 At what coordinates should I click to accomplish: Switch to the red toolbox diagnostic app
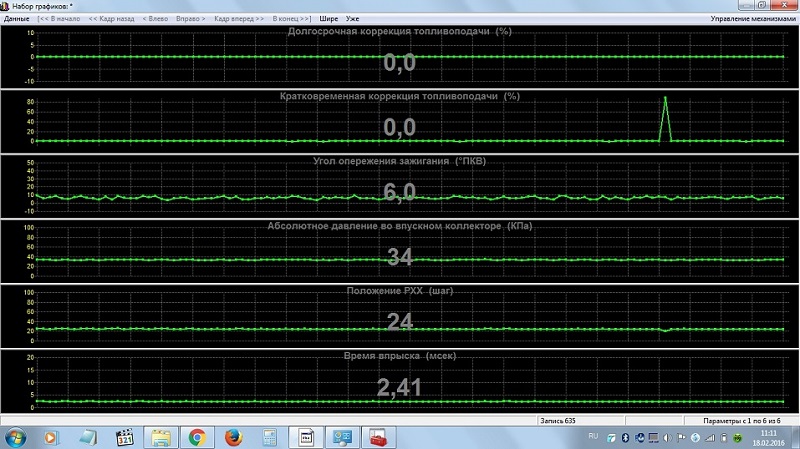coord(378,437)
